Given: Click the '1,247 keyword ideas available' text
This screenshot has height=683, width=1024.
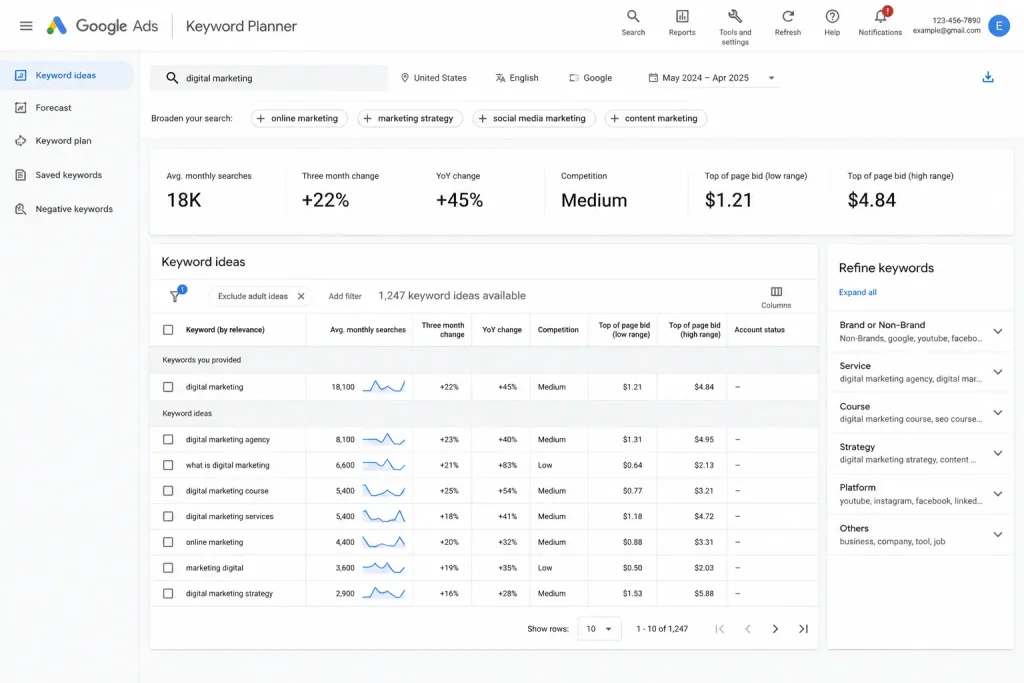Looking at the screenshot, I should click(x=452, y=296).
